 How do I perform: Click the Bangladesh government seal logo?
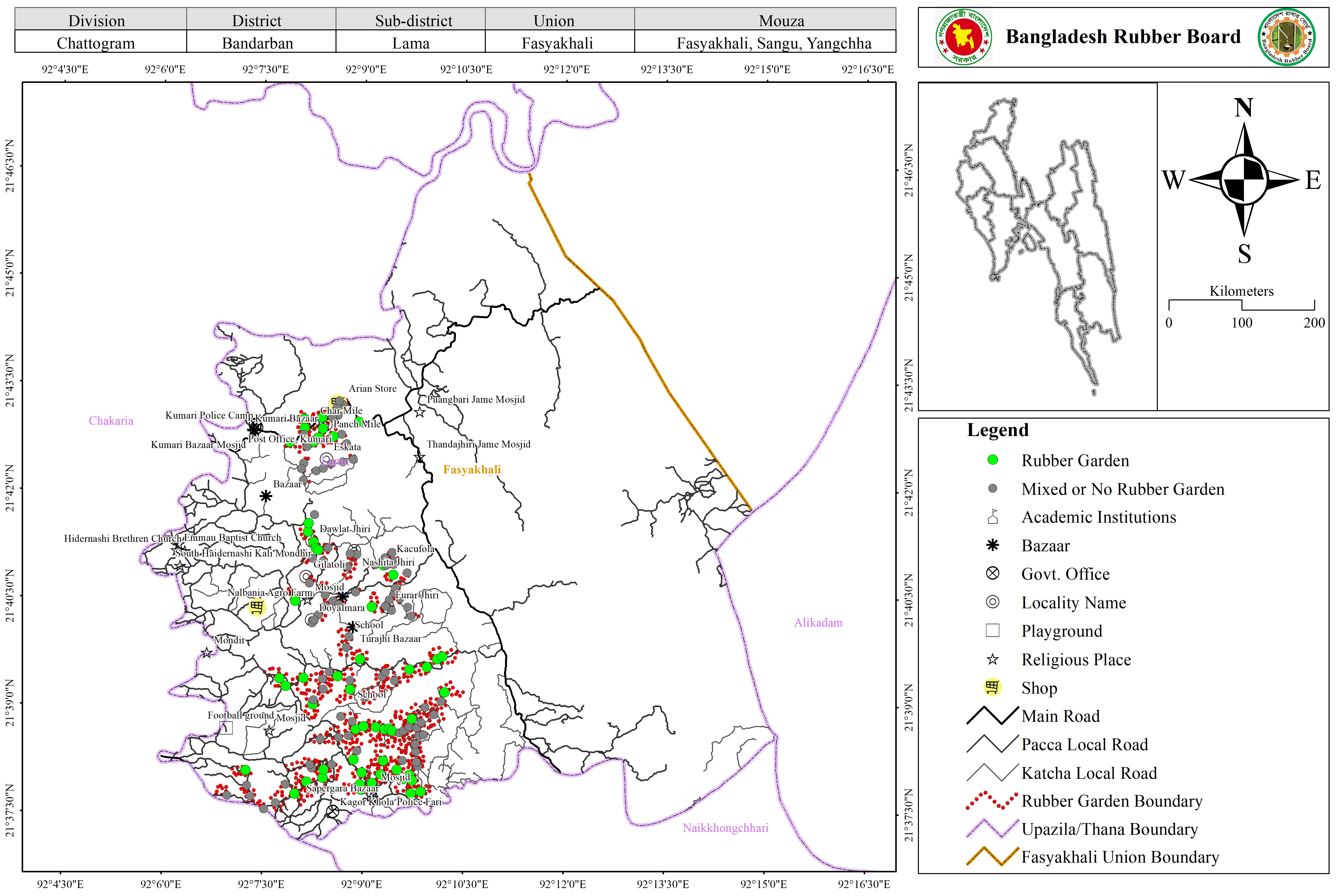tap(964, 37)
